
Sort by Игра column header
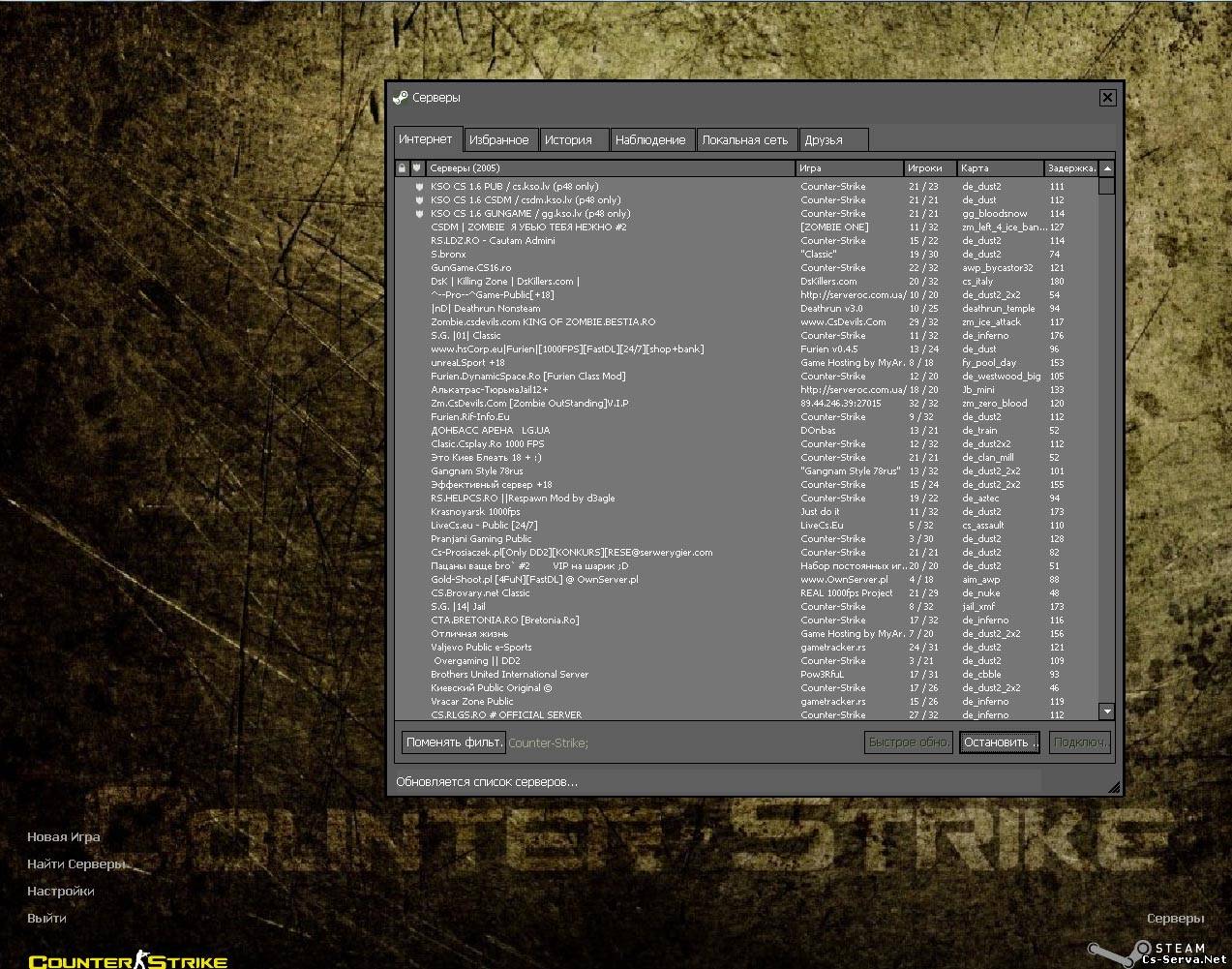[850, 168]
